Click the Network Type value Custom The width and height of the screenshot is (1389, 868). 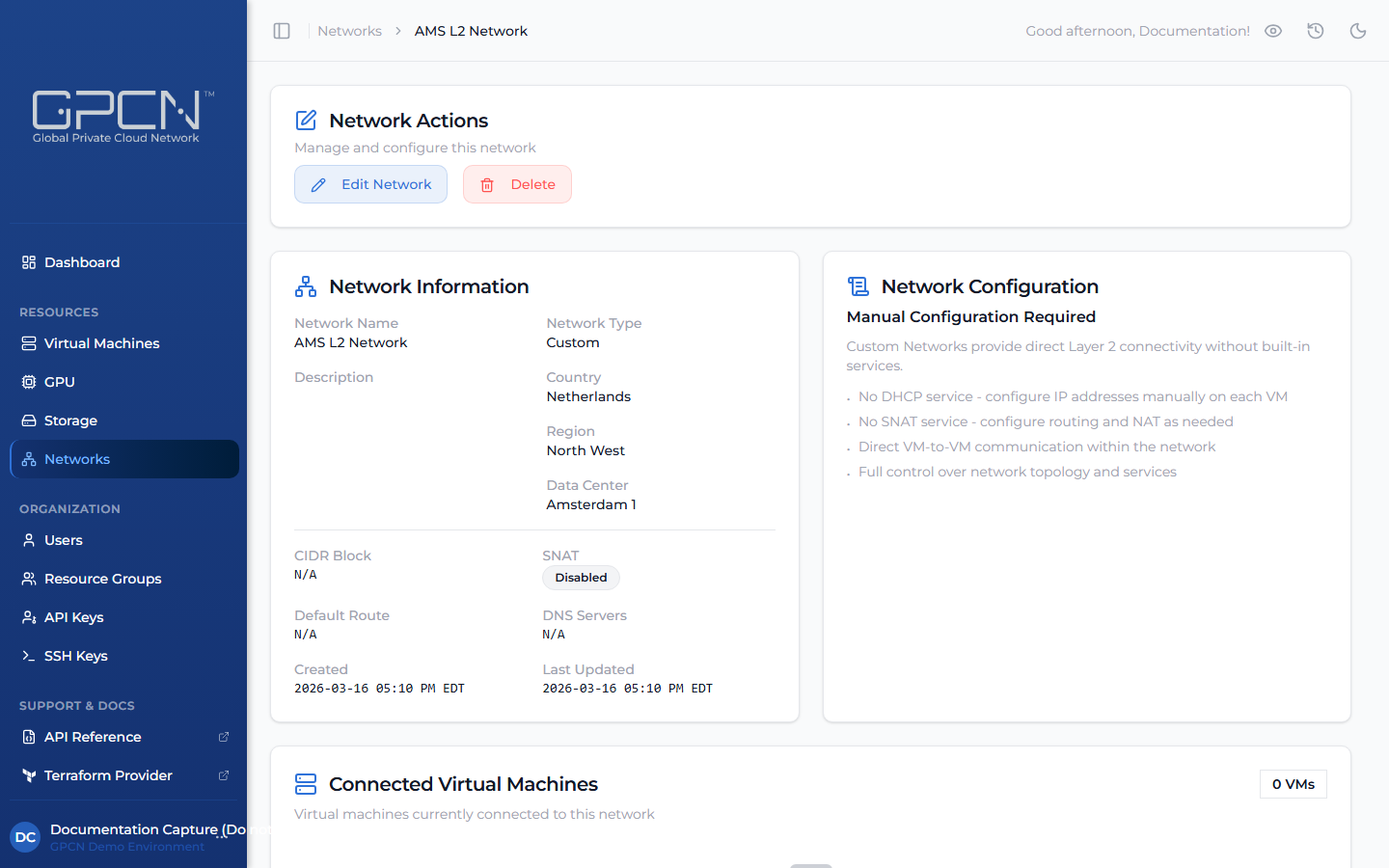pyautogui.click(x=573, y=342)
